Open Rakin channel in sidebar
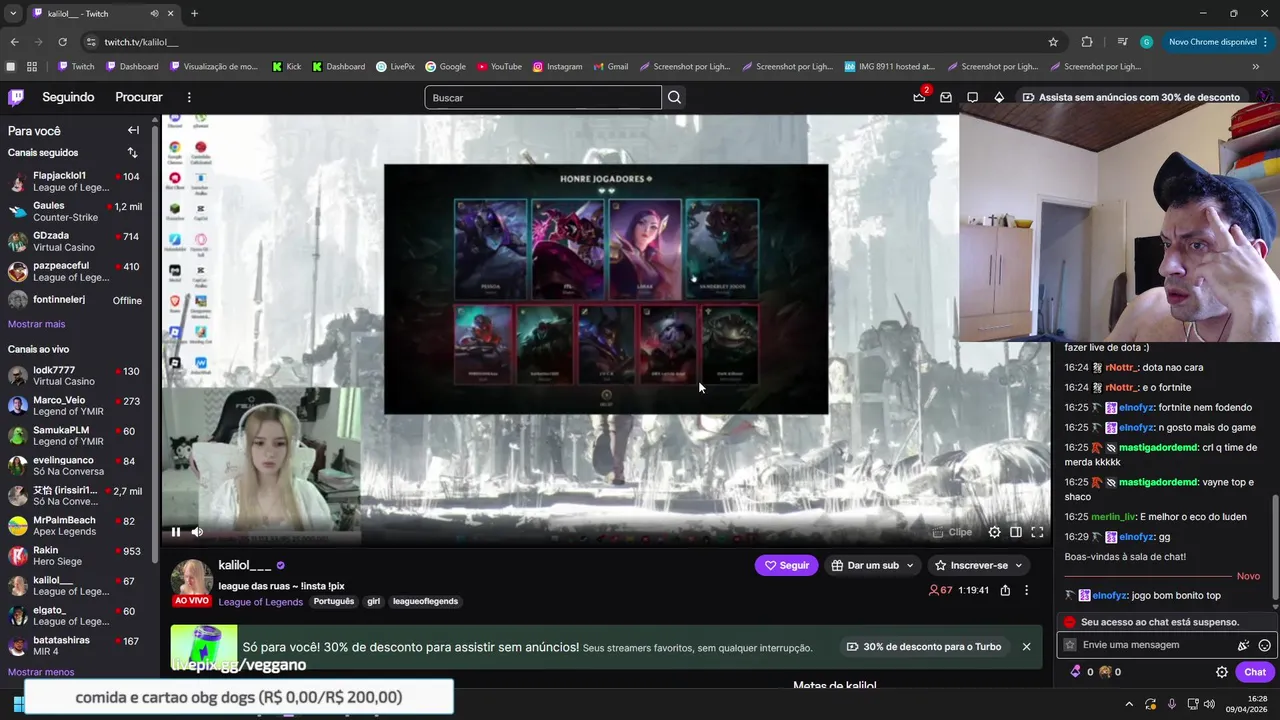This screenshot has width=1280, height=720. tap(76, 556)
